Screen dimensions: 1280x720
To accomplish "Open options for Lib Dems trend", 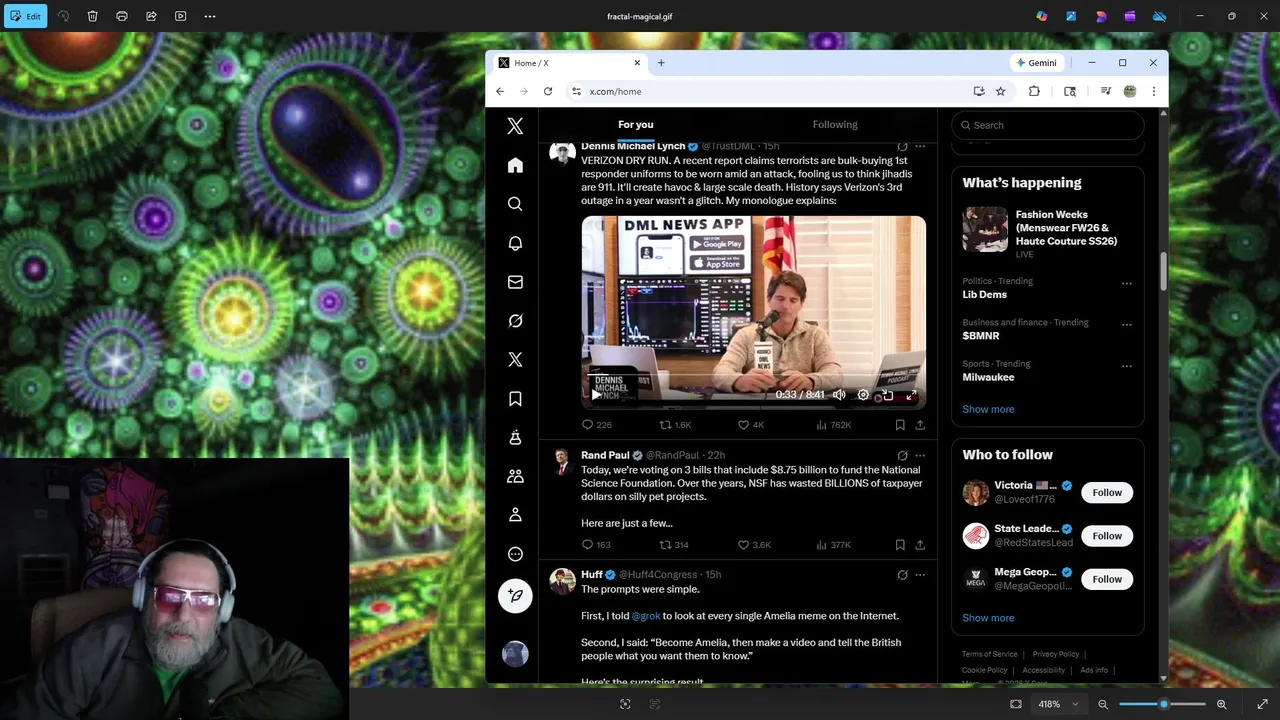I will (x=1127, y=283).
